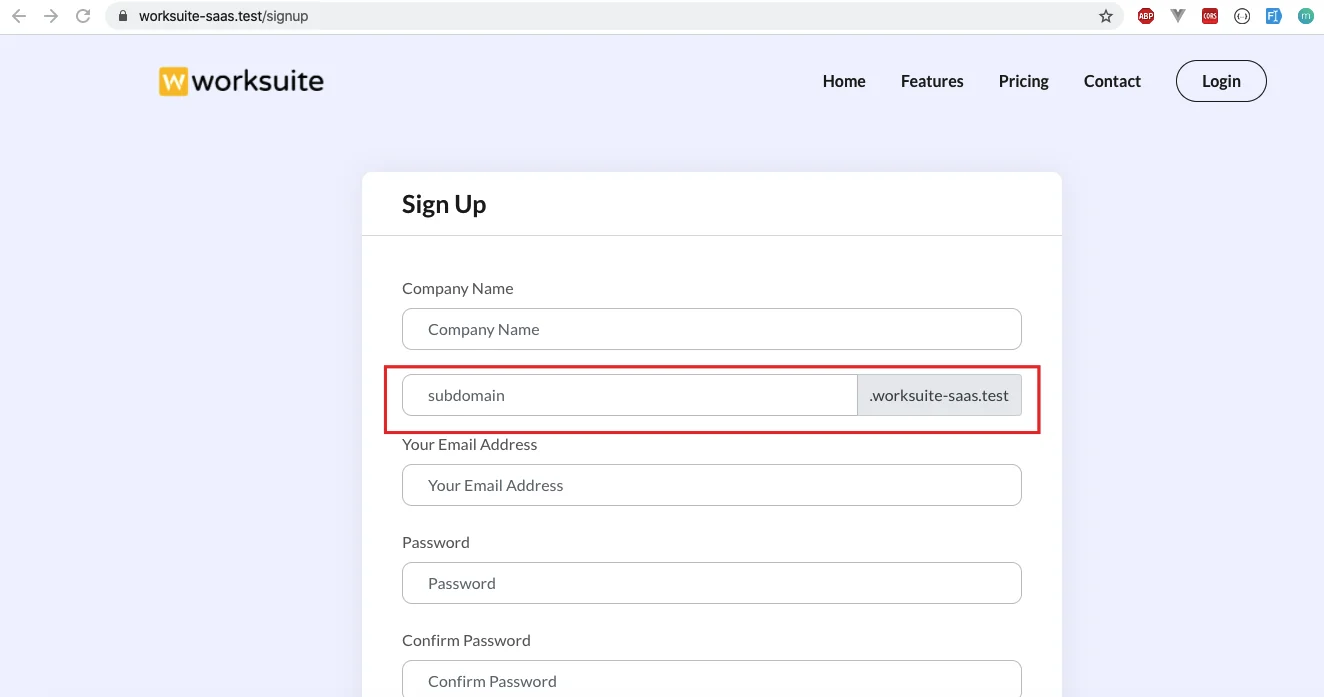View site info via padlock icon
The image size is (1324, 697).
click(x=124, y=16)
